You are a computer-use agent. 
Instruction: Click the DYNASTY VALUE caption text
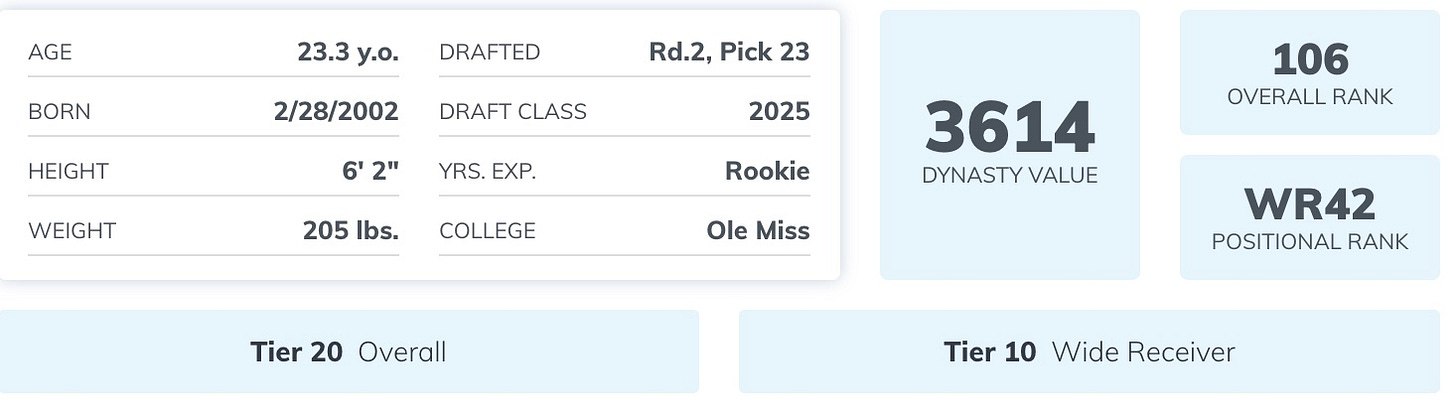click(1009, 176)
